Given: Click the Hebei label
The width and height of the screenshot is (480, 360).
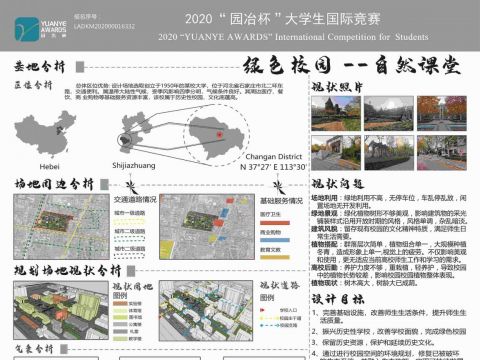Looking at the screenshot, I should (x=49, y=166).
